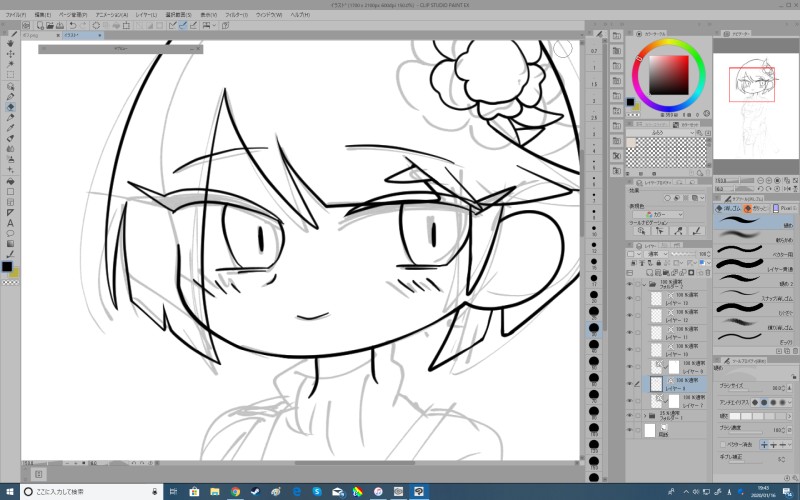
Task: Create a new layer folder
Action: 666,273
